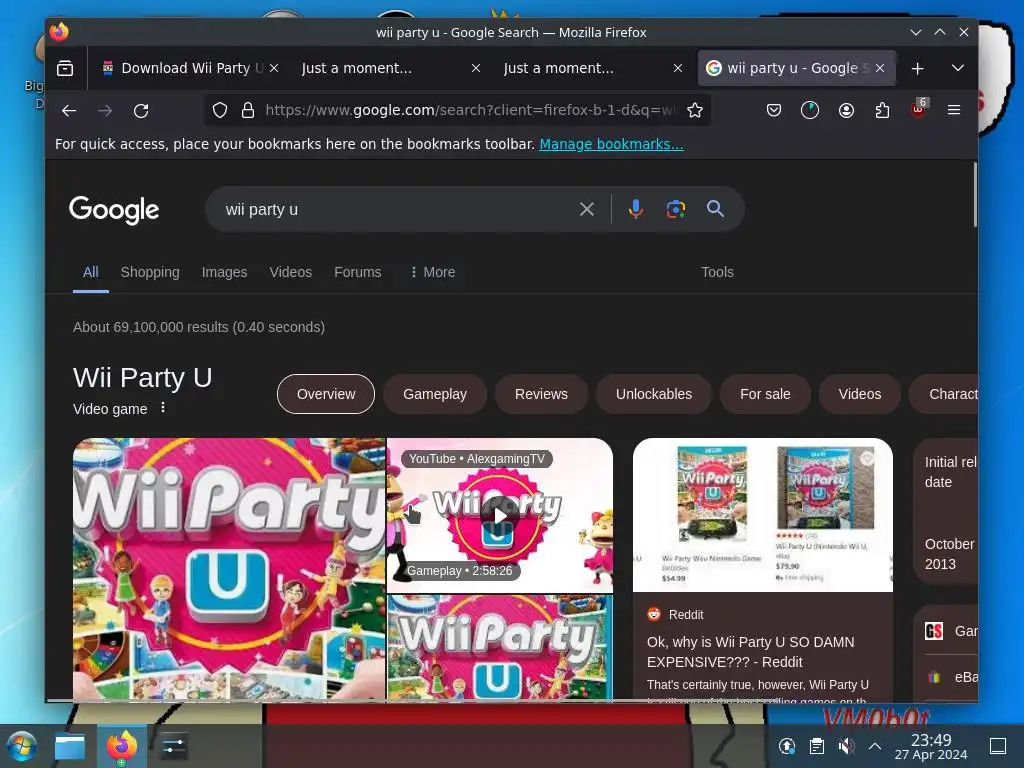Focus the Google search input field
1024x768 pixels.
[398, 209]
